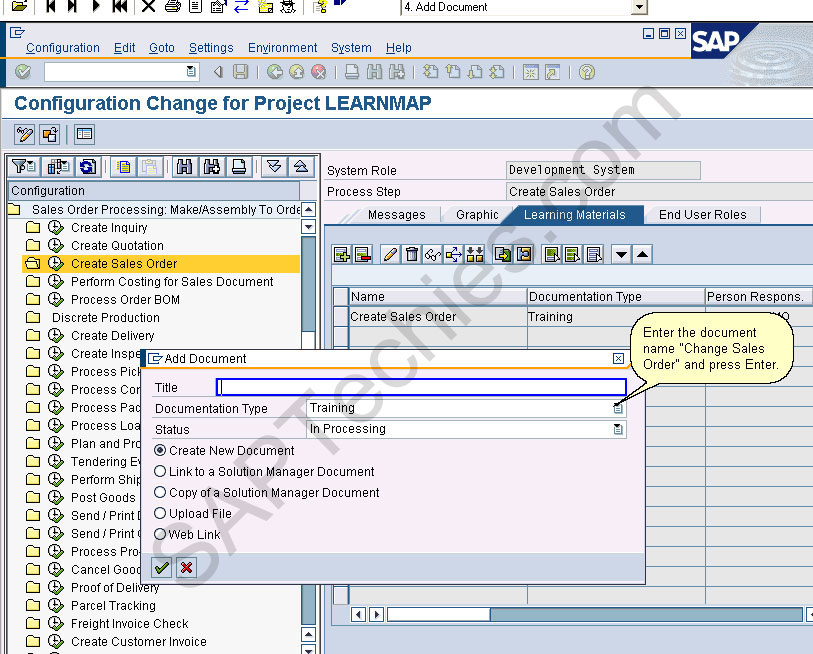Click the green Enter checkmark in SAP toolbar
The width and height of the screenshot is (813, 654).
(23, 72)
